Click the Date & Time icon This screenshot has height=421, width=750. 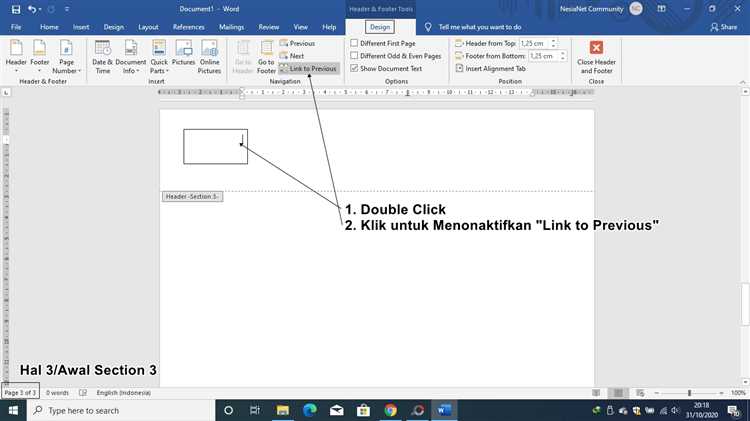tap(102, 56)
